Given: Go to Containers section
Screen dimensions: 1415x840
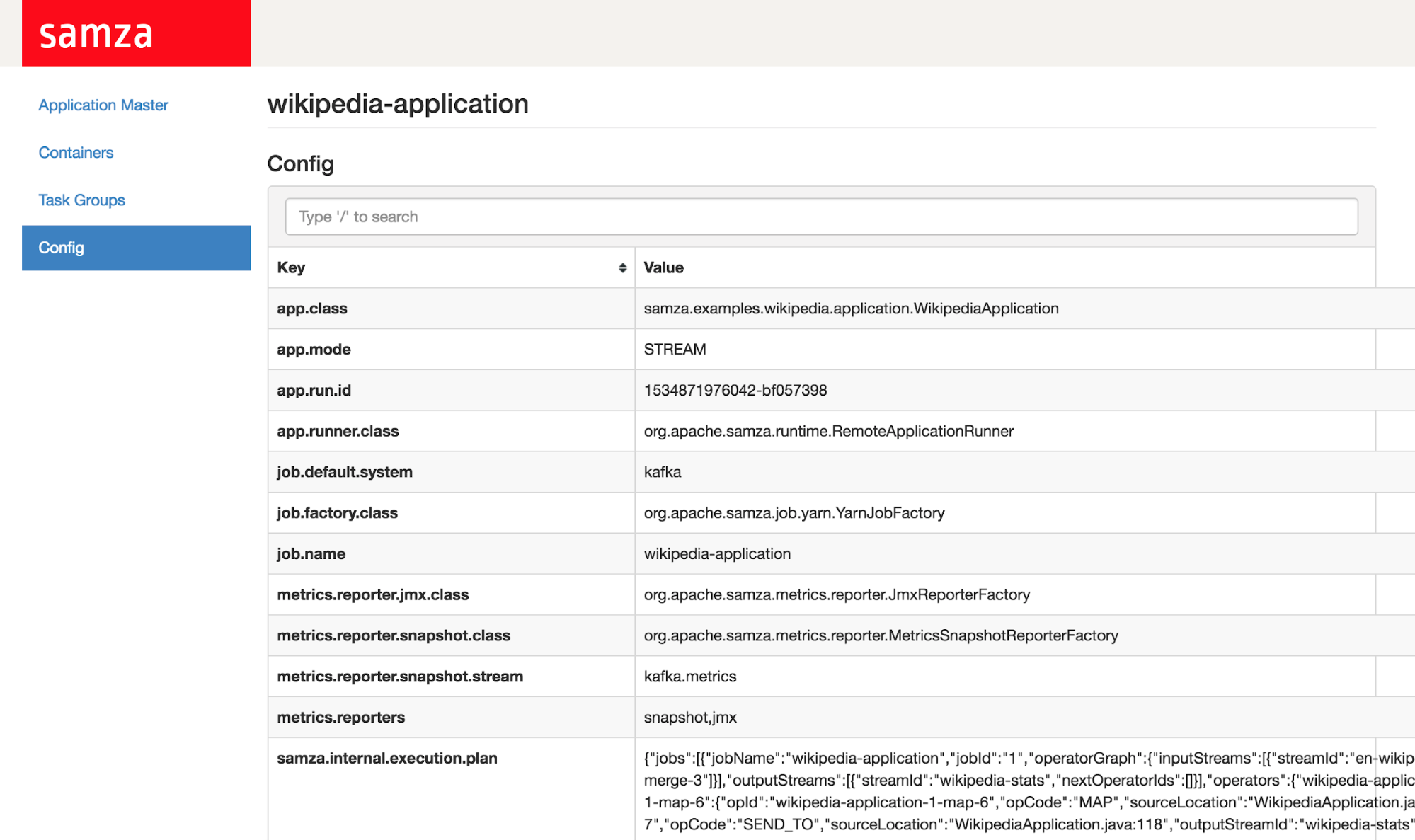Looking at the screenshot, I should click(76, 153).
